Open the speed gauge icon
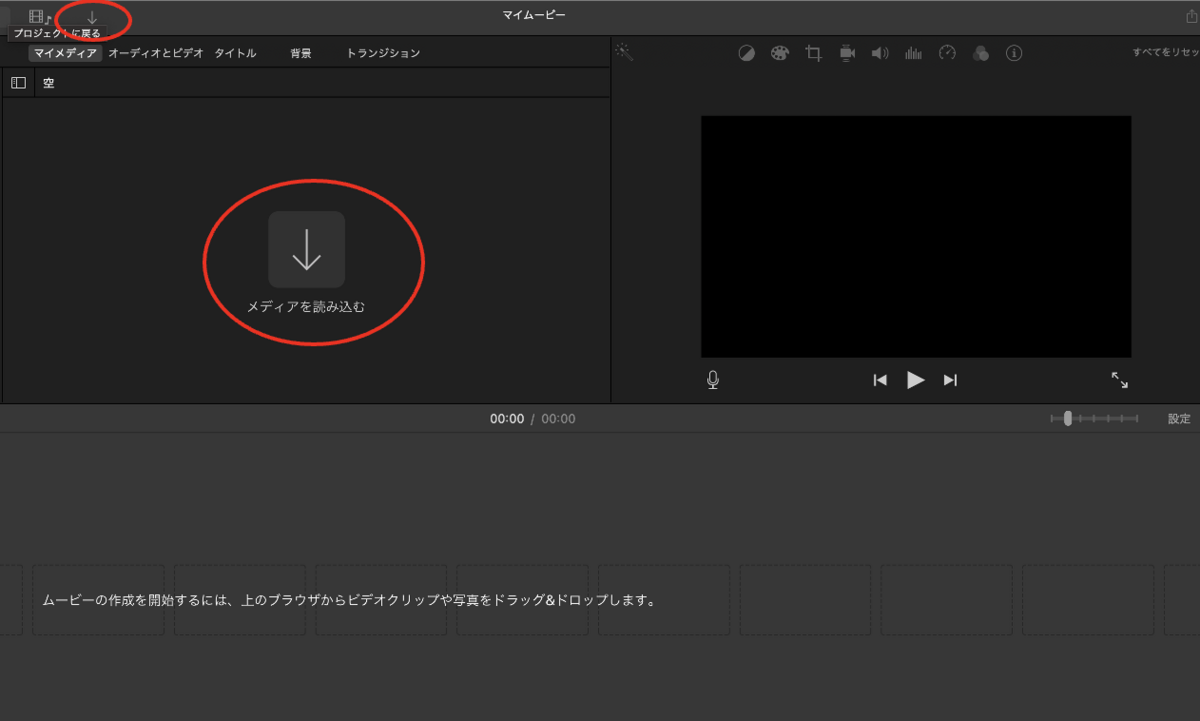Image resolution: width=1200 pixels, height=721 pixels. pos(947,53)
